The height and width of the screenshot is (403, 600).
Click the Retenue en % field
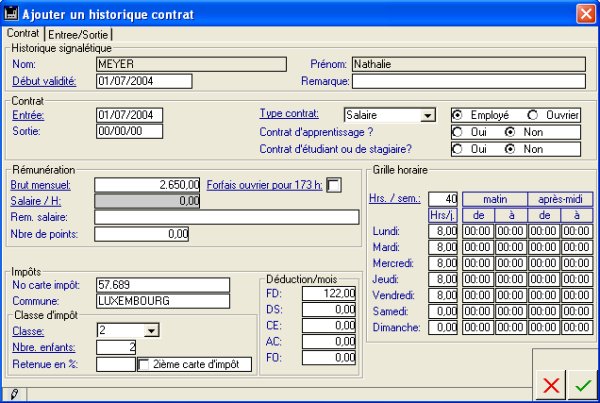coord(116,364)
